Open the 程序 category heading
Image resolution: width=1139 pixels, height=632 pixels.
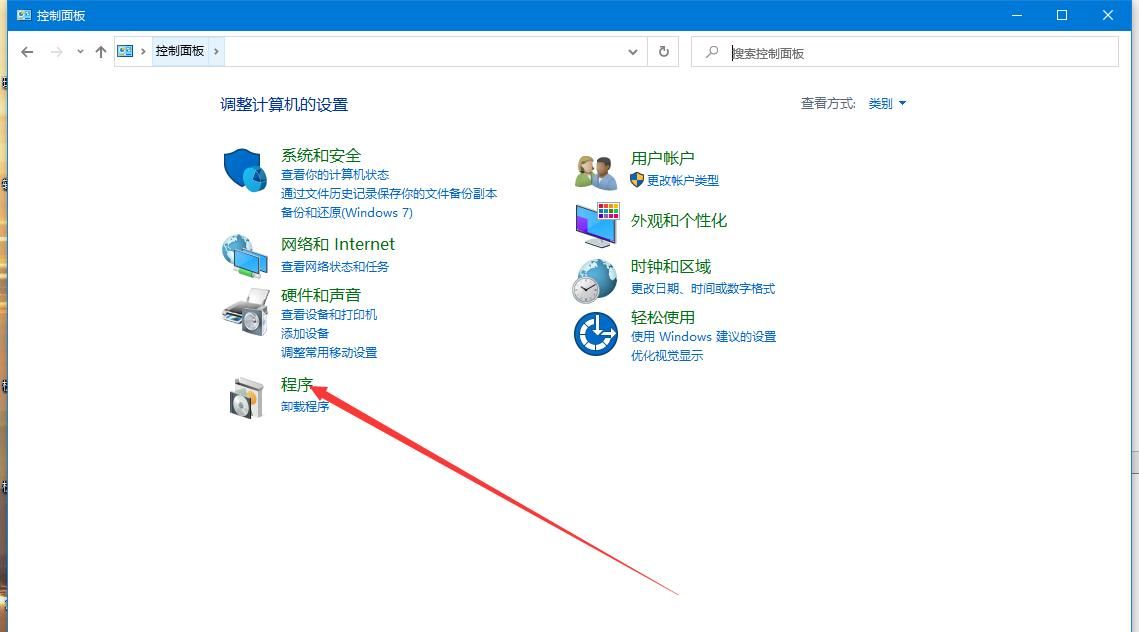click(296, 384)
